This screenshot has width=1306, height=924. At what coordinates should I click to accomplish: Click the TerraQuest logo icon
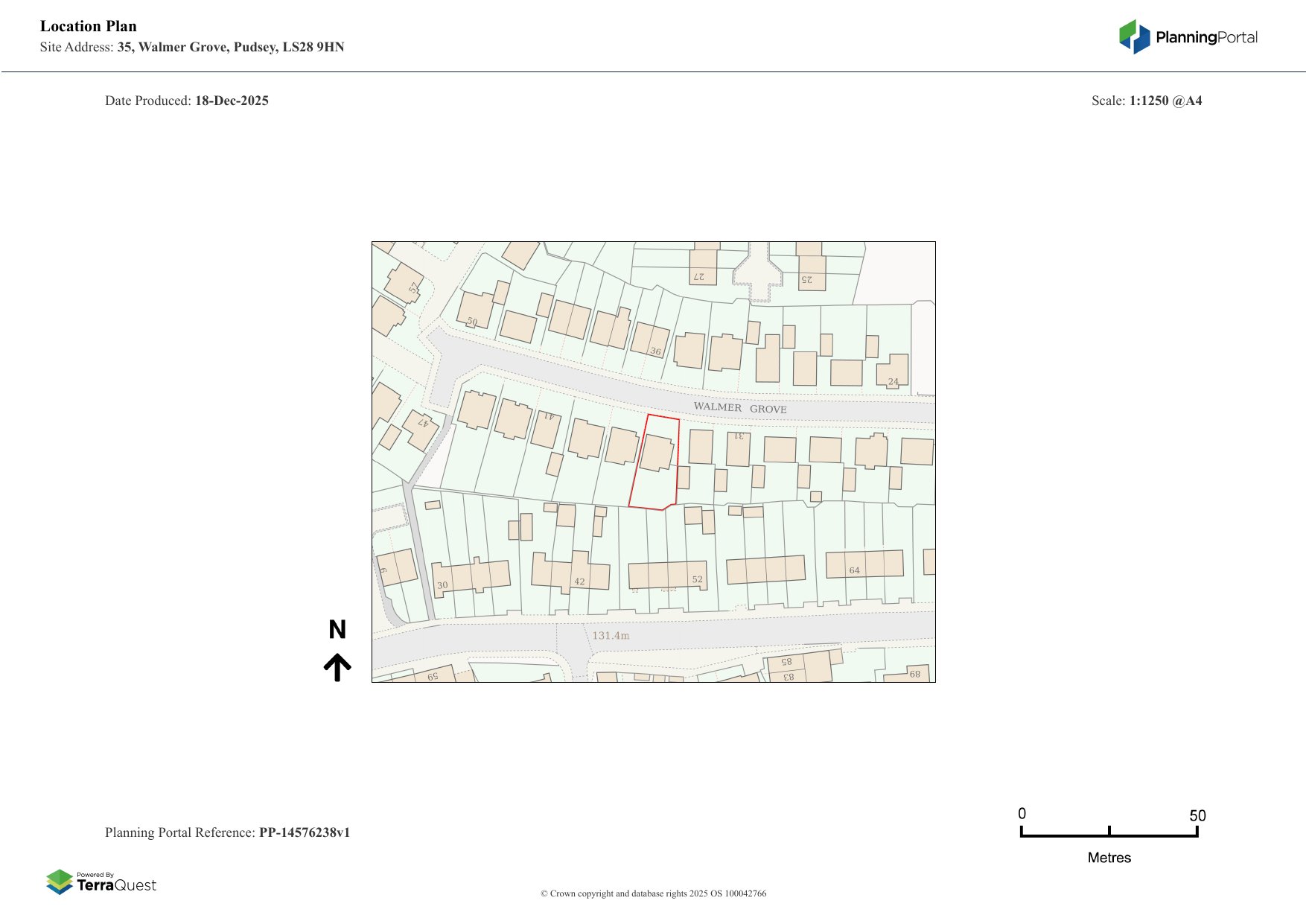pos(60,882)
